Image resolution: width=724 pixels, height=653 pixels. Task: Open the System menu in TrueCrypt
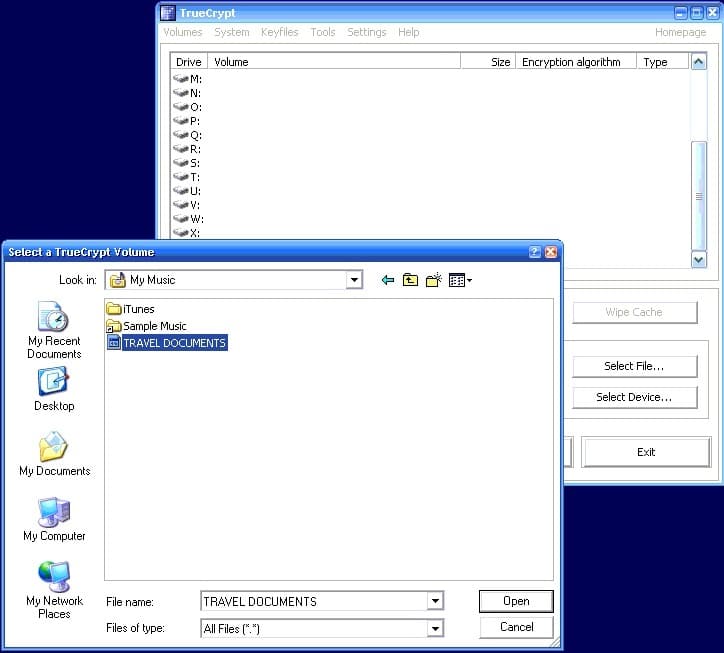(x=232, y=32)
